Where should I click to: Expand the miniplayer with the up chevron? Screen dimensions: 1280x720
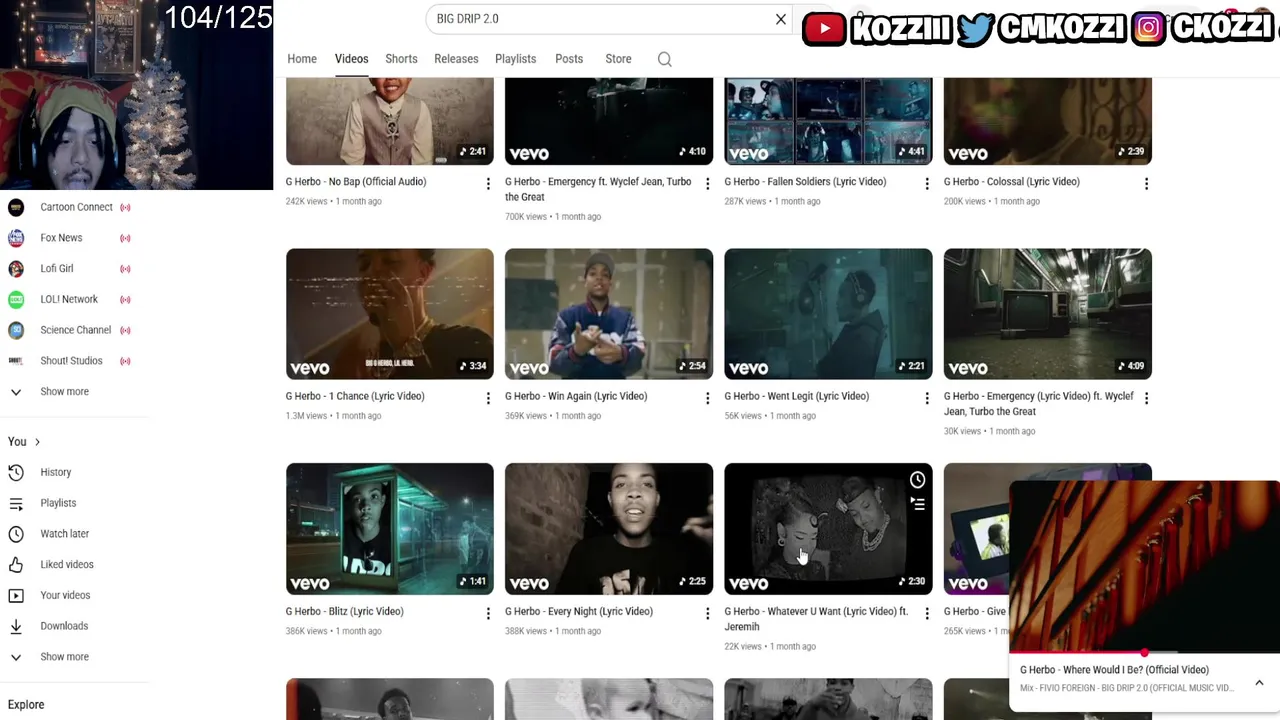tap(1259, 683)
